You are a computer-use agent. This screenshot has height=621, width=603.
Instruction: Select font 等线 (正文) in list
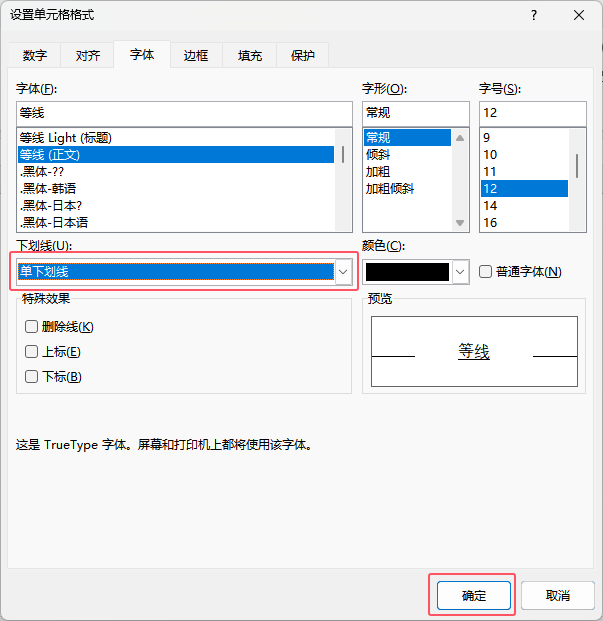(x=176, y=155)
